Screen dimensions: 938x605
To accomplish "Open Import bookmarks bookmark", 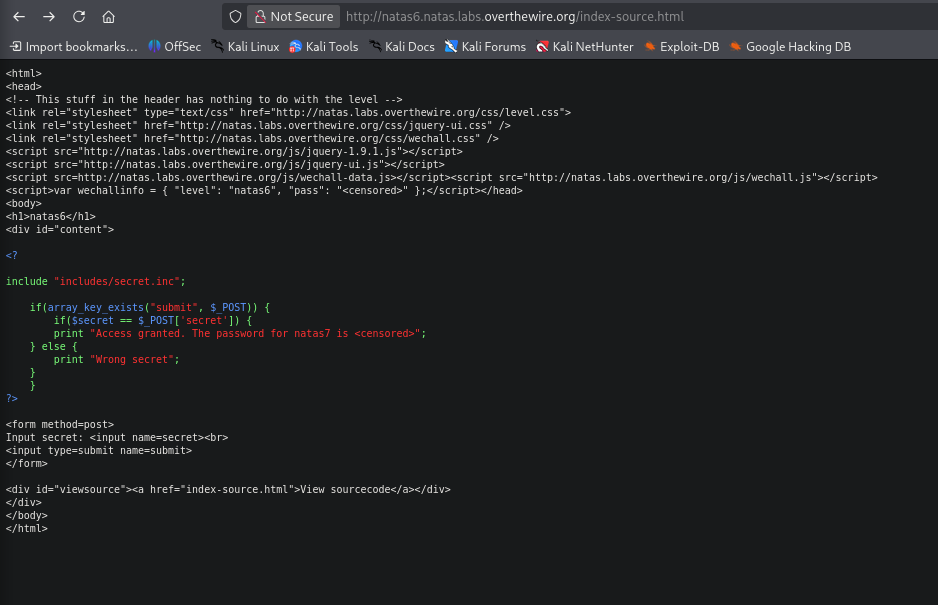I will [x=74, y=47].
